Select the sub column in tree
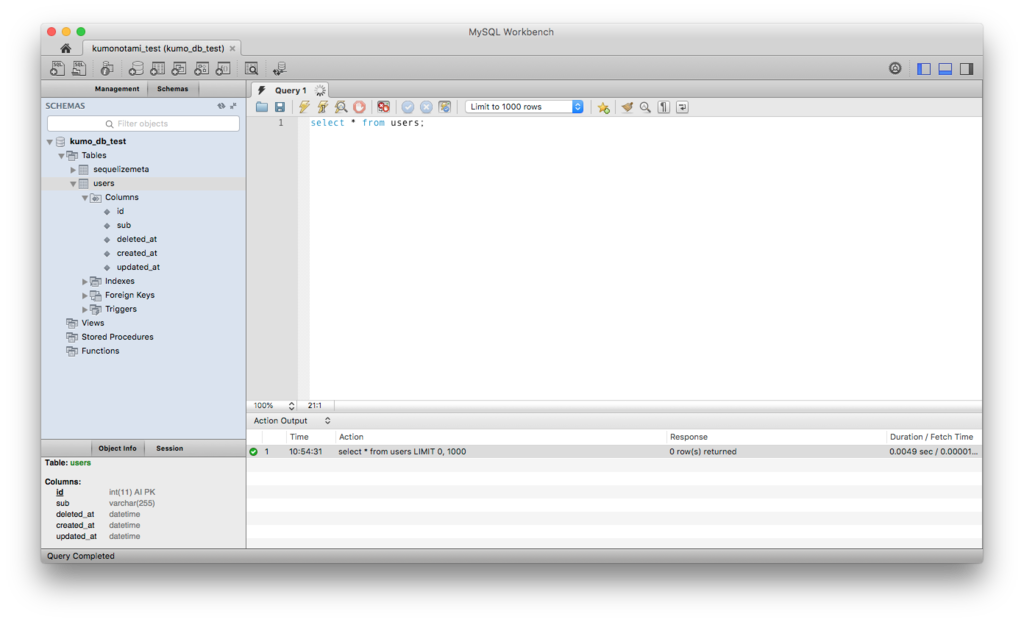1024x622 pixels. (x=123, y=225)
